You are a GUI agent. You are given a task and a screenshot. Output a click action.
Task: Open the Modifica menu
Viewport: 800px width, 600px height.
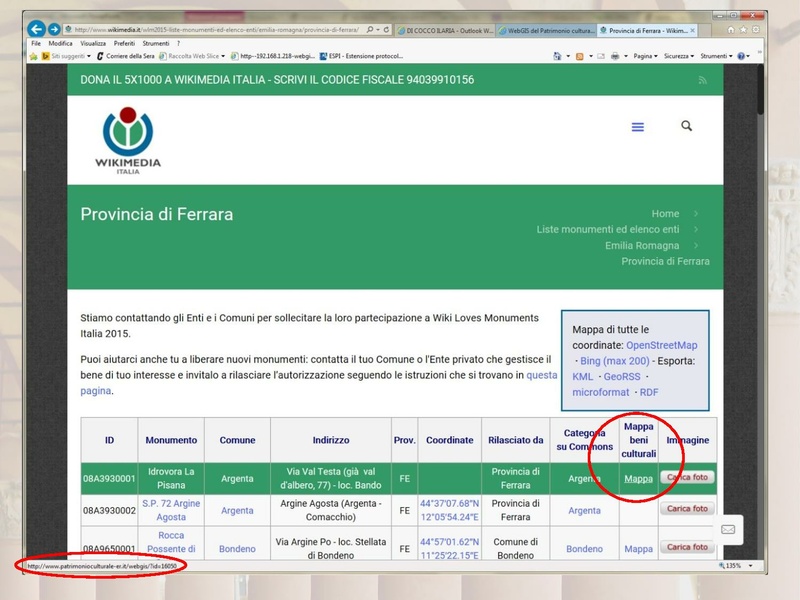pyautogui.click(x=61, y=43)
